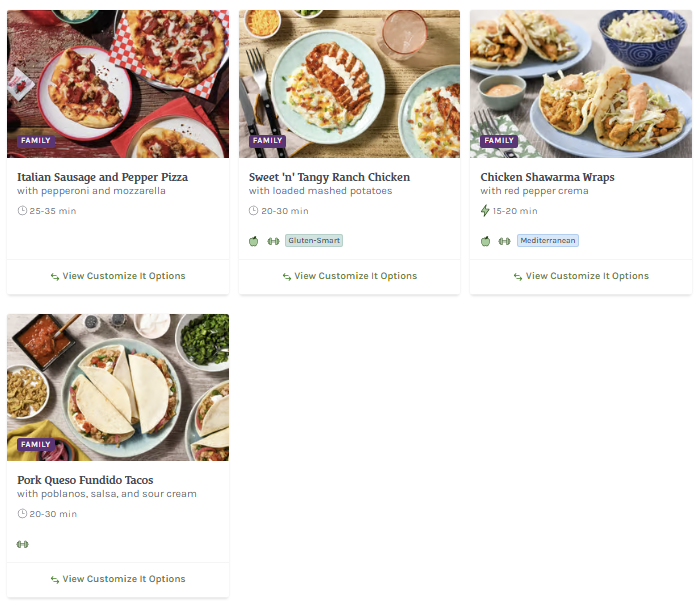
Task: Select the Mediterranean tag
Action: (548, 241)
